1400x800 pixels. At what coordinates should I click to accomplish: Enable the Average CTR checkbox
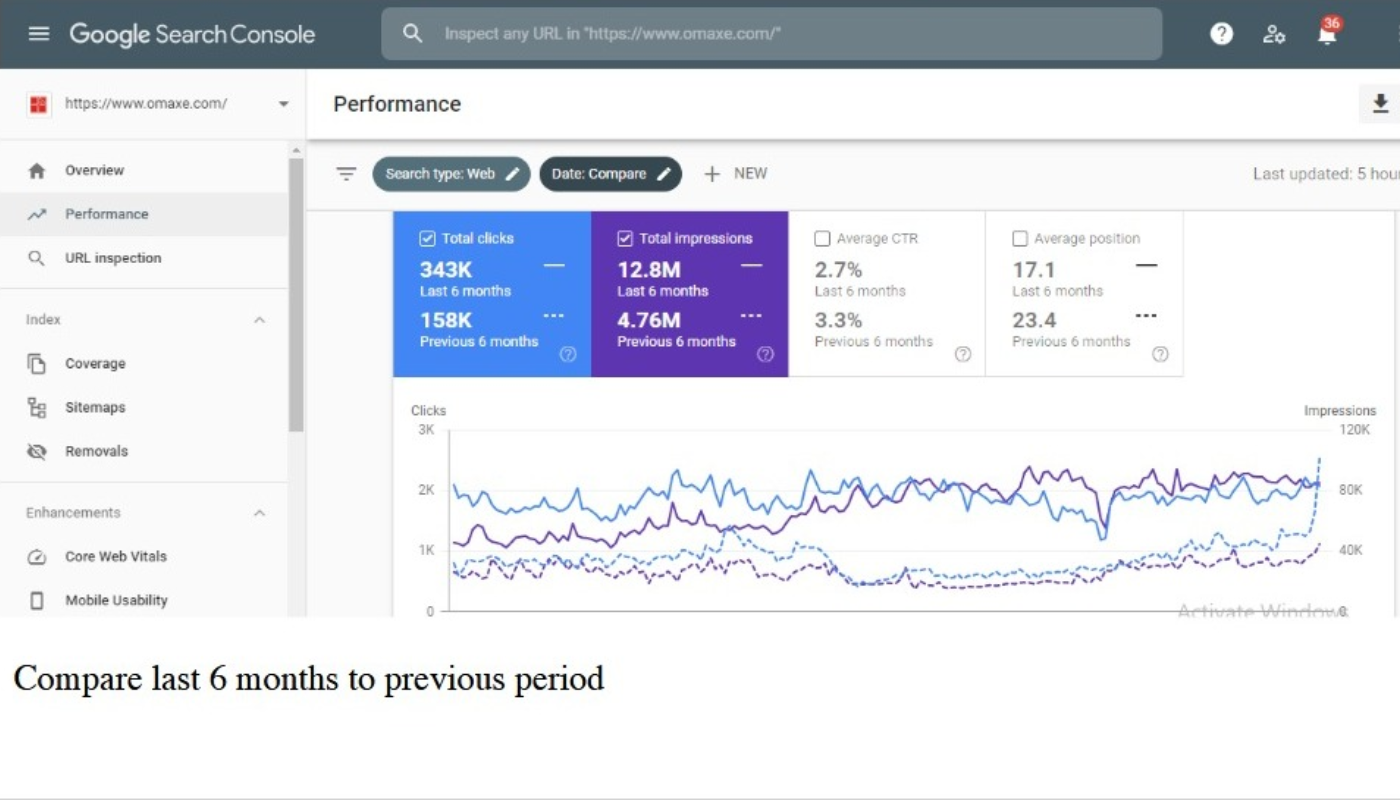coord(822,239)
